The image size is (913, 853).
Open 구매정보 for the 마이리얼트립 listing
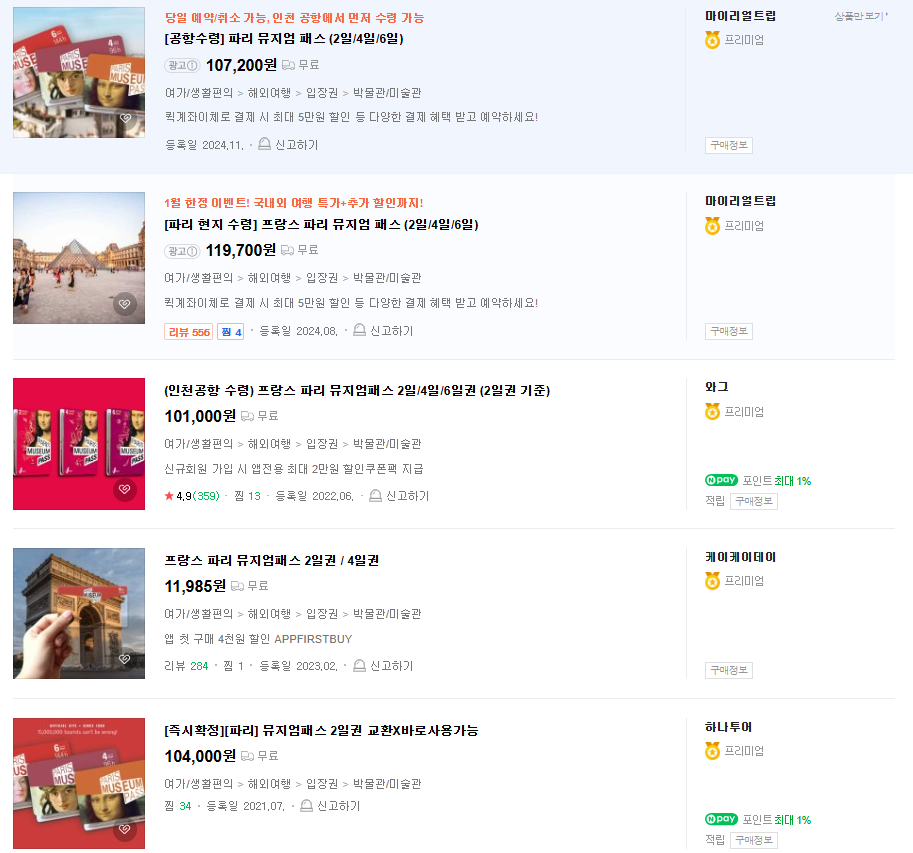727,145
